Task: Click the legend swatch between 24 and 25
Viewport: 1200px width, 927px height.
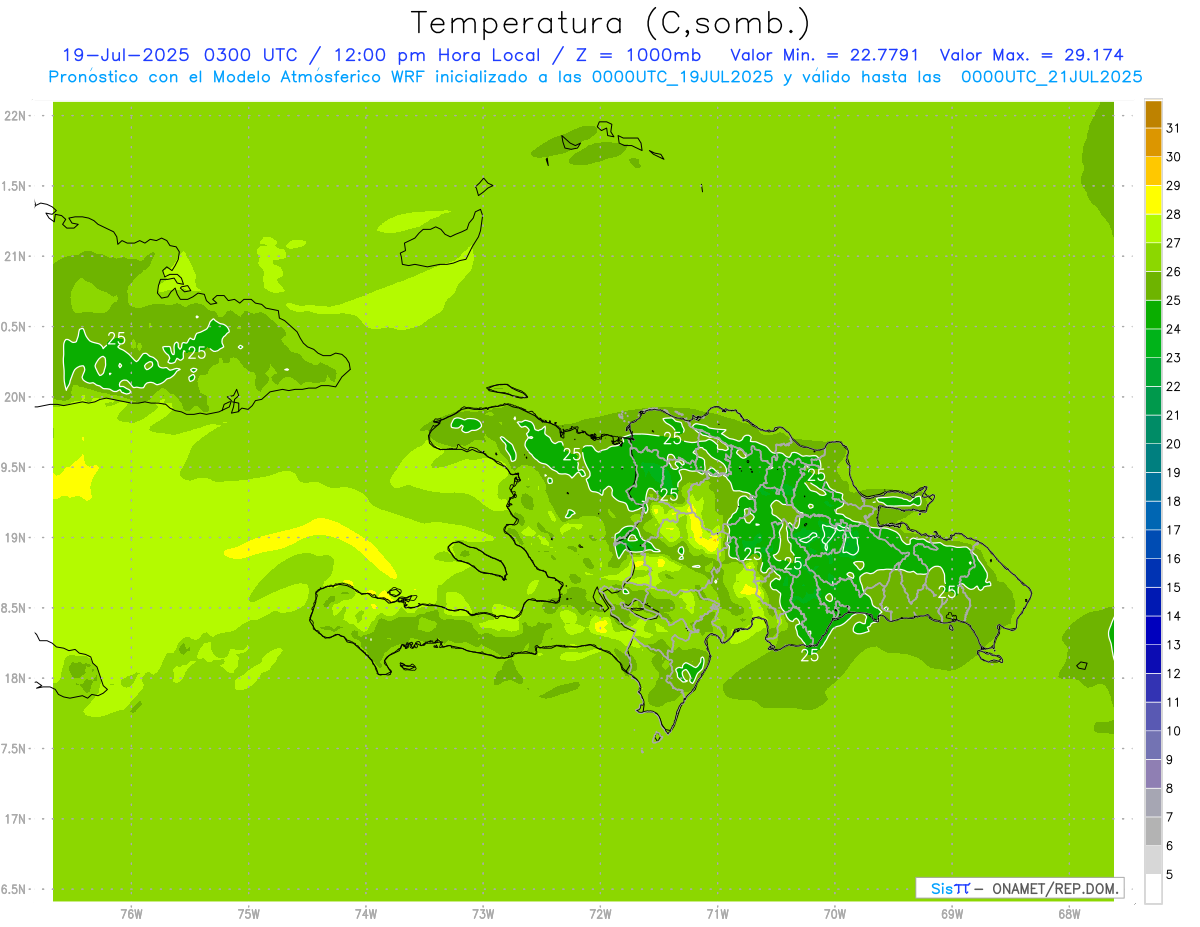Action: 1153,315
